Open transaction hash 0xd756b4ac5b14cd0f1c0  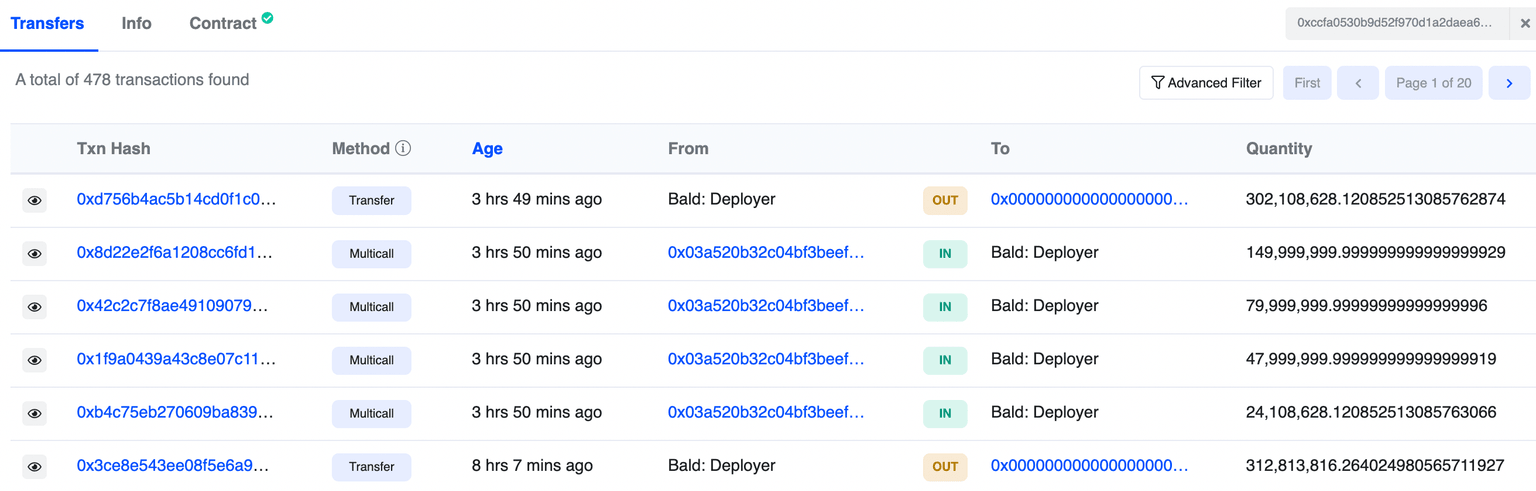(x=176, y=199)
